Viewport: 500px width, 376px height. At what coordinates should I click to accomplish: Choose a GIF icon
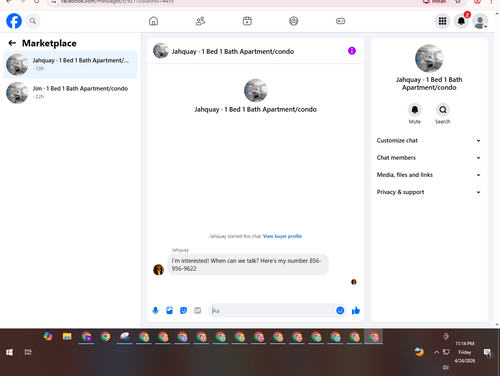(x=198, y=311)
